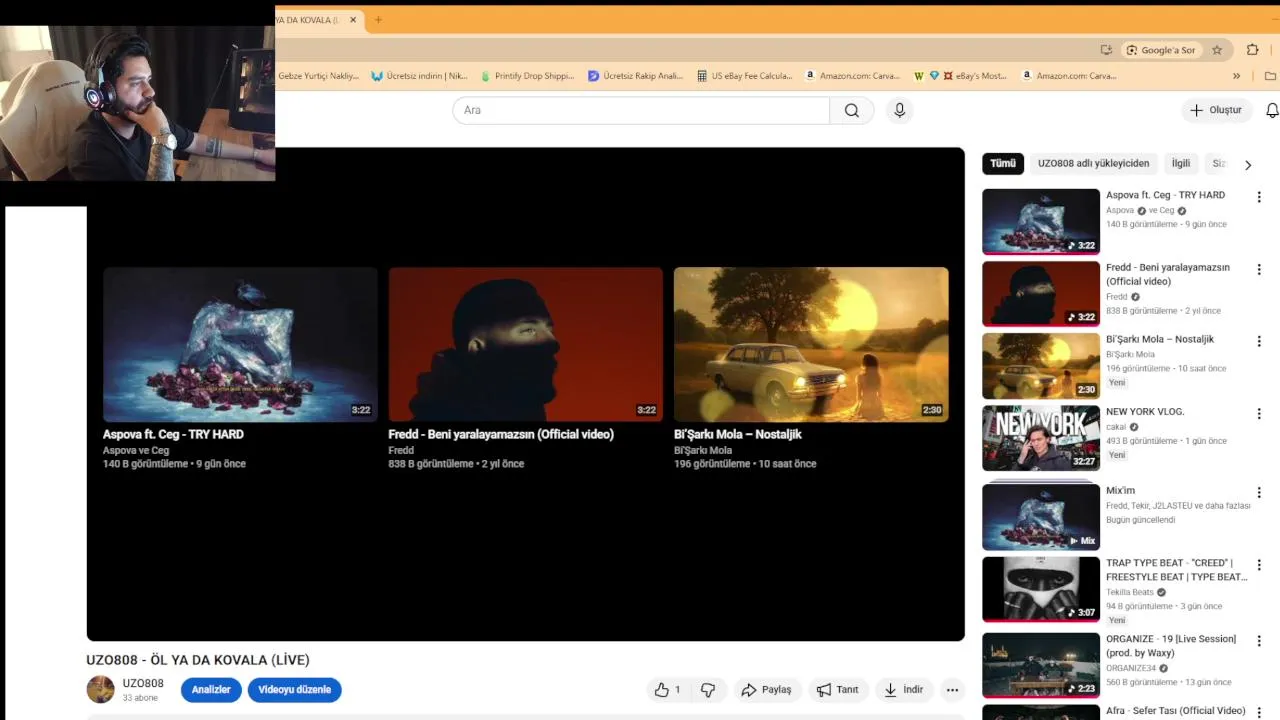Open sidebar Aspova ft. Ceg - TRY HARD title
Image resolution: width=1280 pixels, height=720 pixels.
tap(1165, 195)
